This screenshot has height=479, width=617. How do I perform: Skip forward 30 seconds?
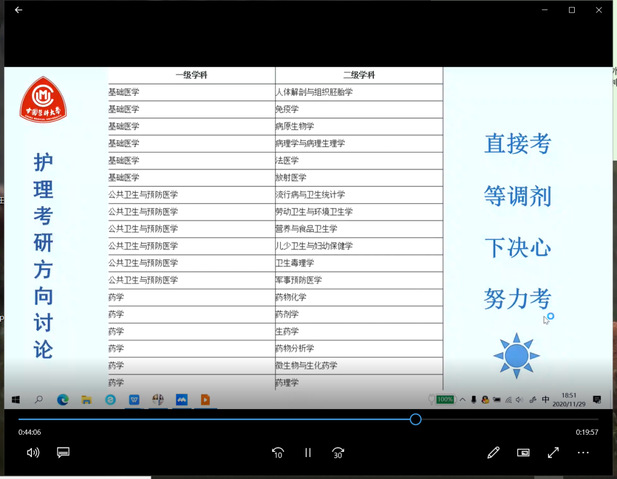coord(338,452)
